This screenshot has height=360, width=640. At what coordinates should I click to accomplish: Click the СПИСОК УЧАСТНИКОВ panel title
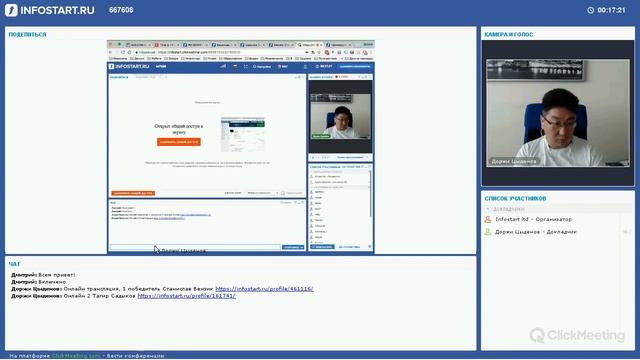click(x=515, y=198)
